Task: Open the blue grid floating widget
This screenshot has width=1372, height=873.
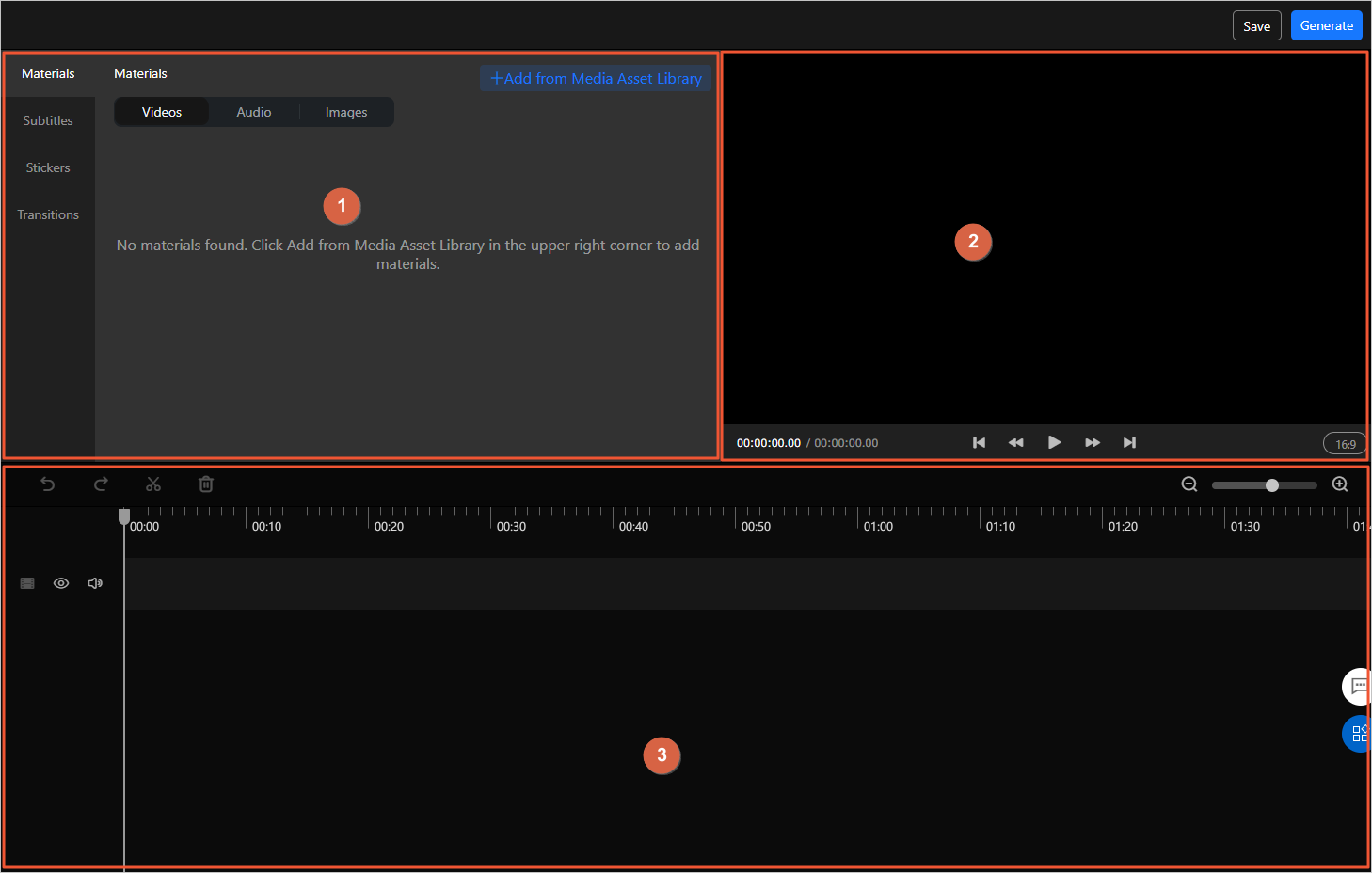Action: [x=1357, y=734]
